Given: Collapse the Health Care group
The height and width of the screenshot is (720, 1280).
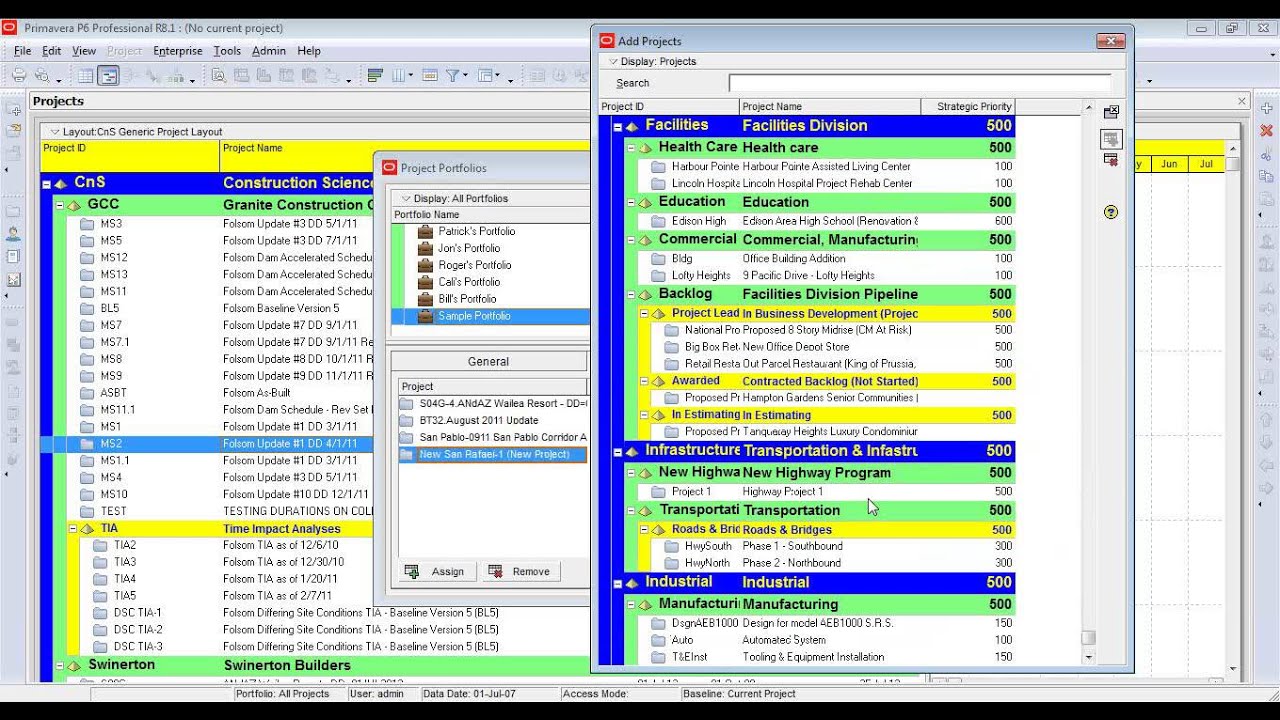Looking at the screenshot, I should pos(632,148).
